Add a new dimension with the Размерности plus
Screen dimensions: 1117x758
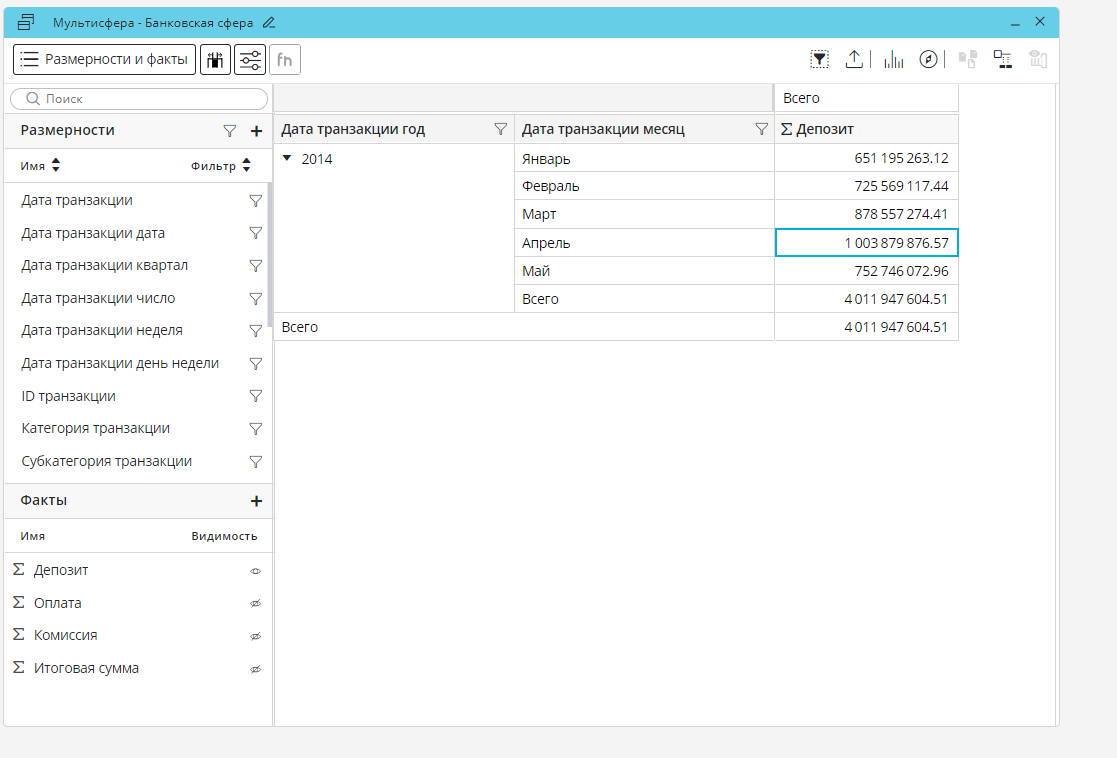pyautogui.click(x=256, y=131)
